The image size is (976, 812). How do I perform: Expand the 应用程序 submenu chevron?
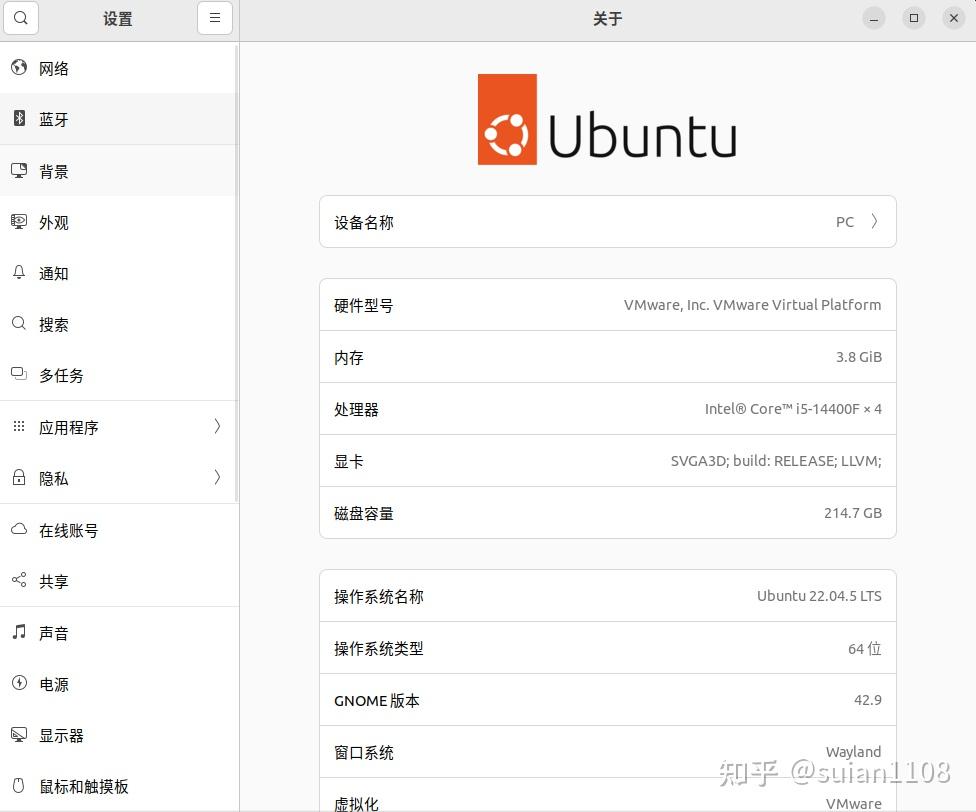(x=217, y=426)
